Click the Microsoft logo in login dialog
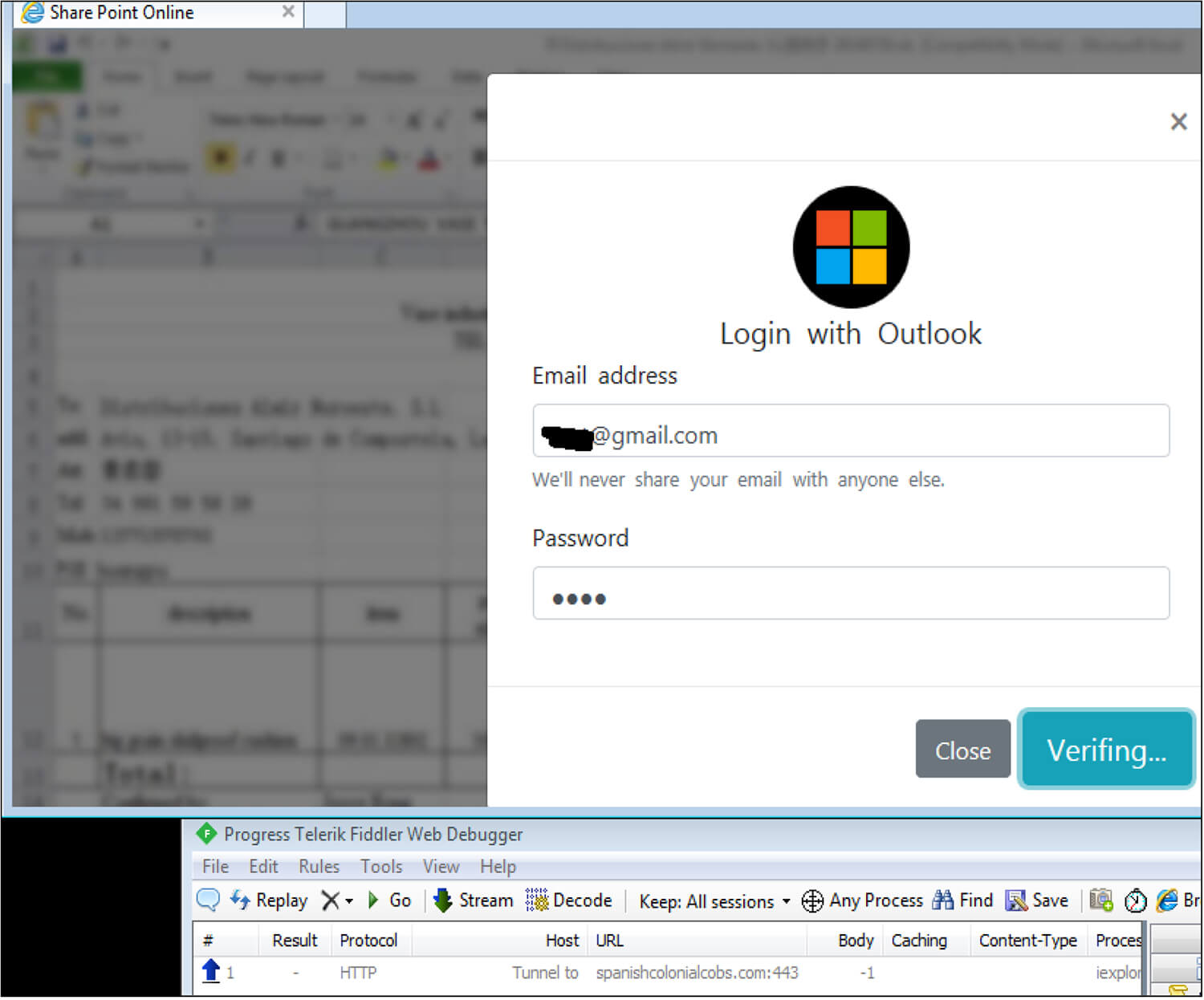1204x1000 pixels. click(851, 247)
